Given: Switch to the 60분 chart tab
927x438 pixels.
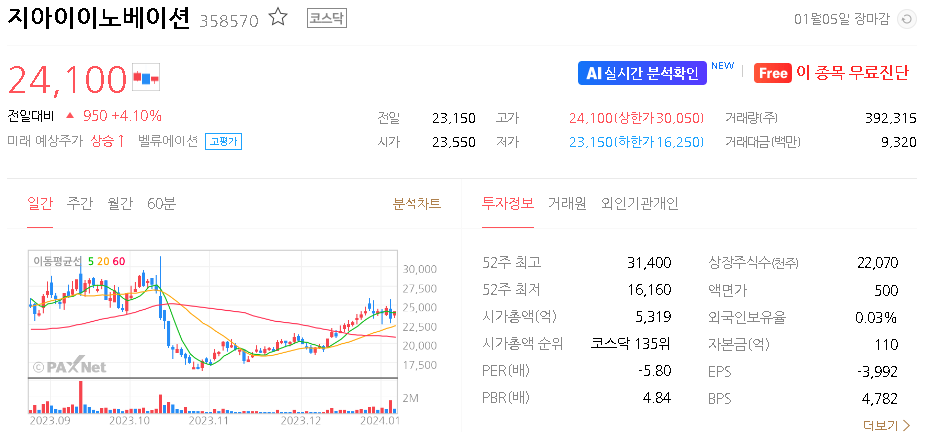Looking at the screenshot, I should (x=161, y=203).
